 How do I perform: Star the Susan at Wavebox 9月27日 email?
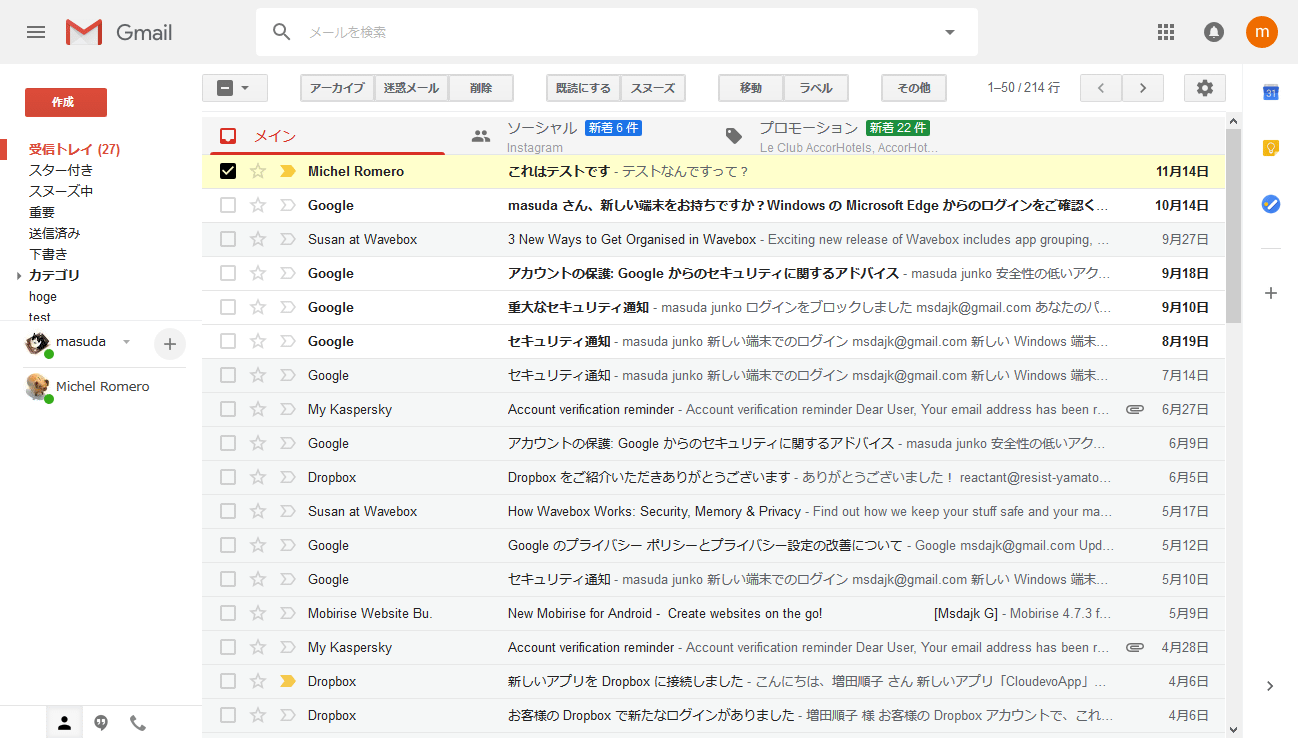click(258, 239)
